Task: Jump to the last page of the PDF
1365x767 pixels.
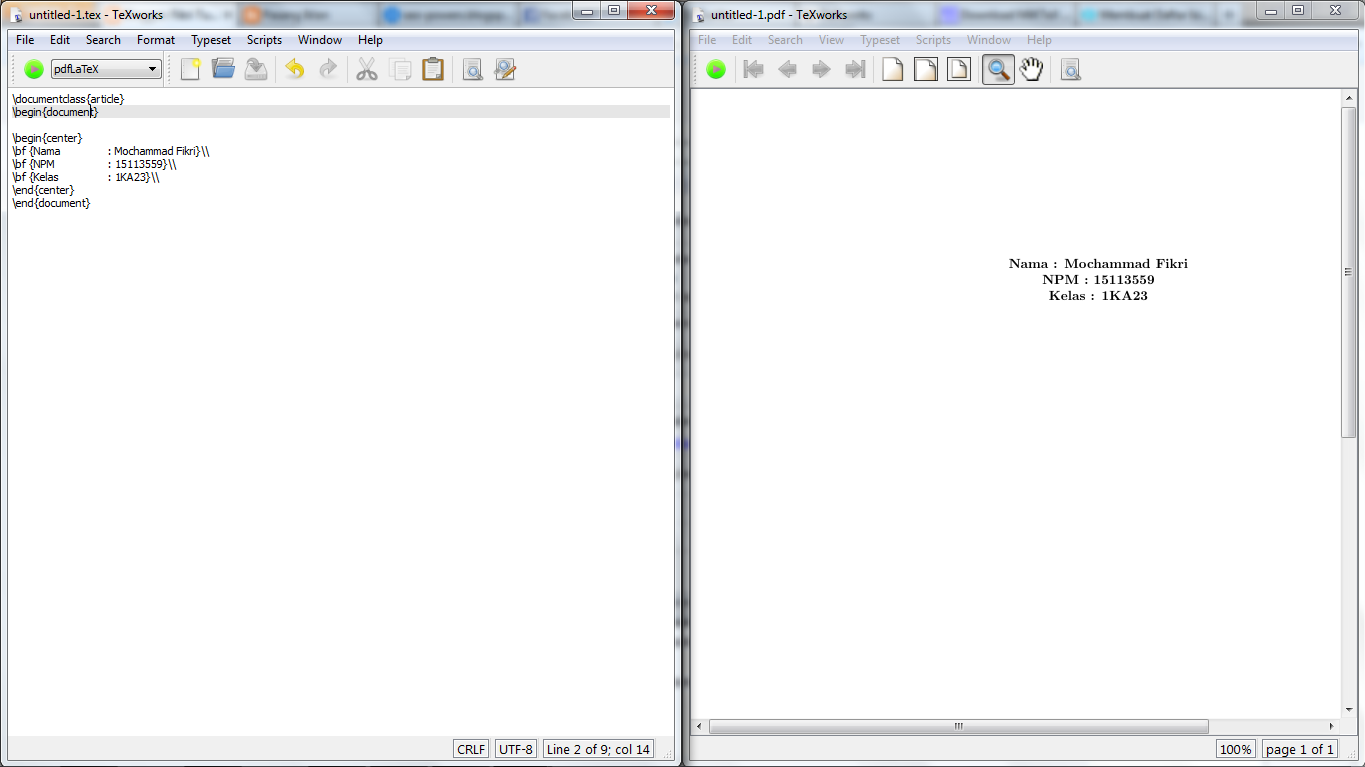Action: pyautogui.click(x=853, y=68)
